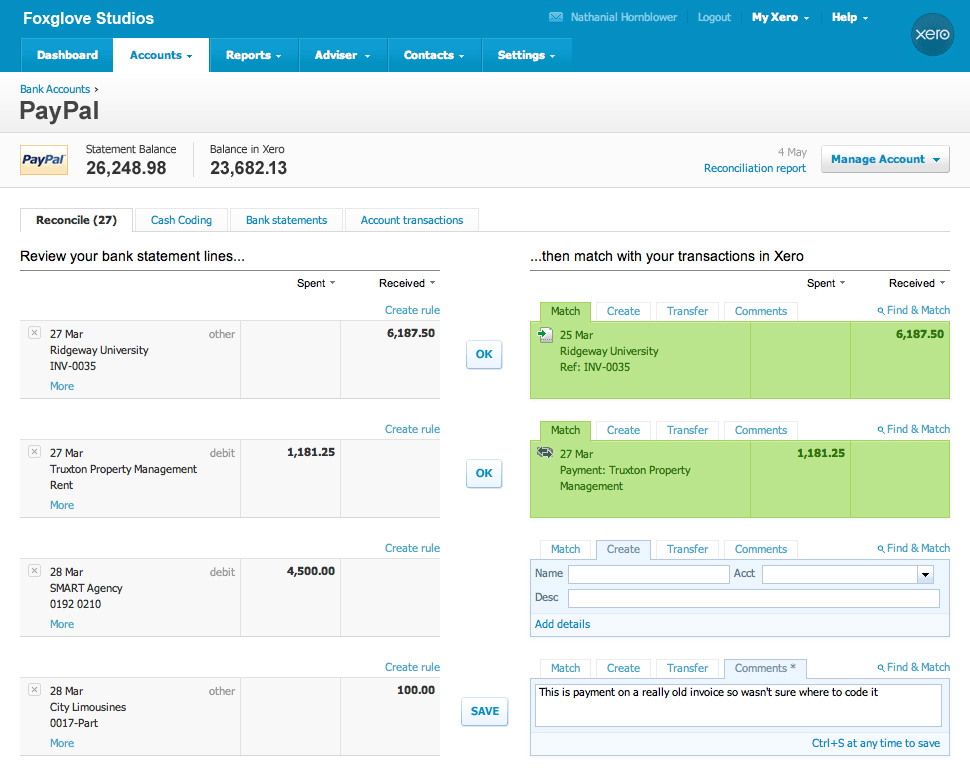The width and height of the screenshot is (970, 772).
Task: Click the Logout link
Action: 714,17
